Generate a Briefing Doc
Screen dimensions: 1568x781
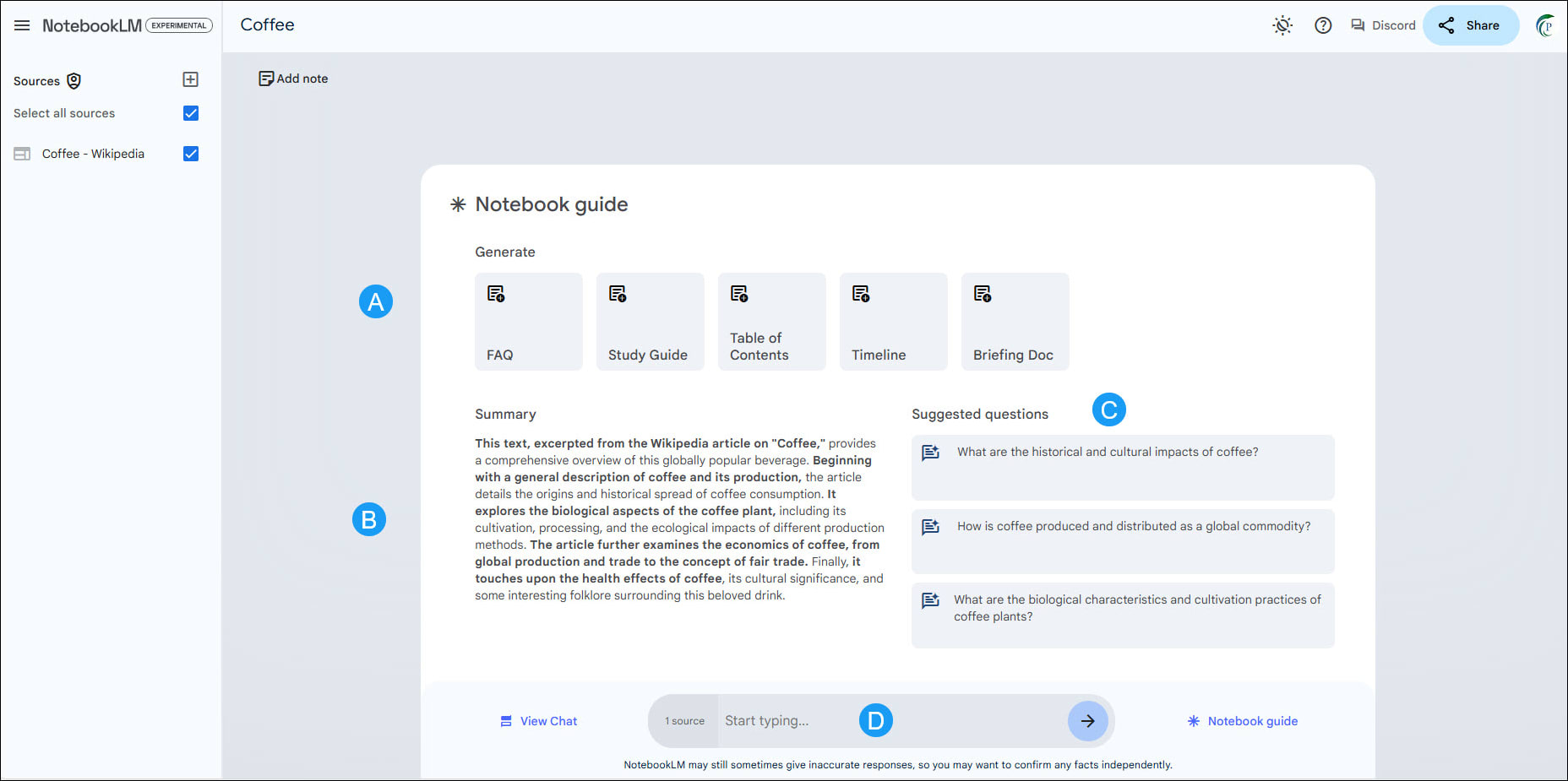1015,321
